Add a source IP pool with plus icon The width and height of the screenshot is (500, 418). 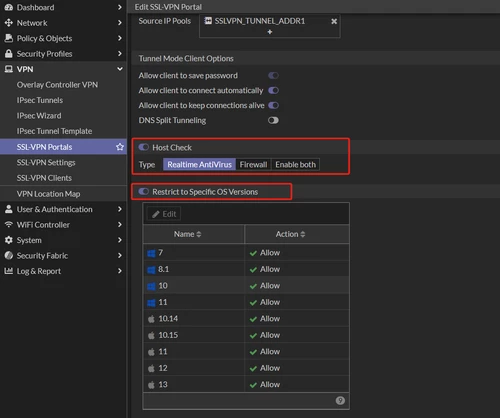pyautogui.click(x=270, y=32)
